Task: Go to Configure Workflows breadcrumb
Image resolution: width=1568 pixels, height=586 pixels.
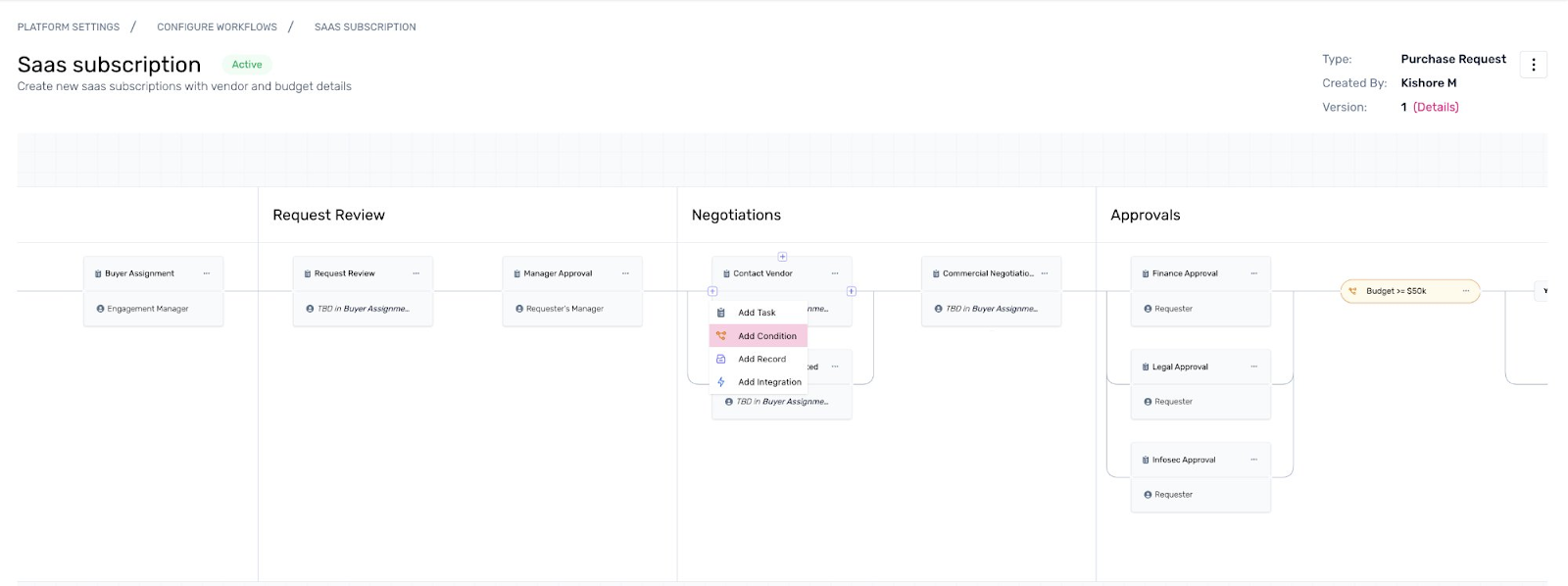Action: pyautogui.click(x=217, y=27)
